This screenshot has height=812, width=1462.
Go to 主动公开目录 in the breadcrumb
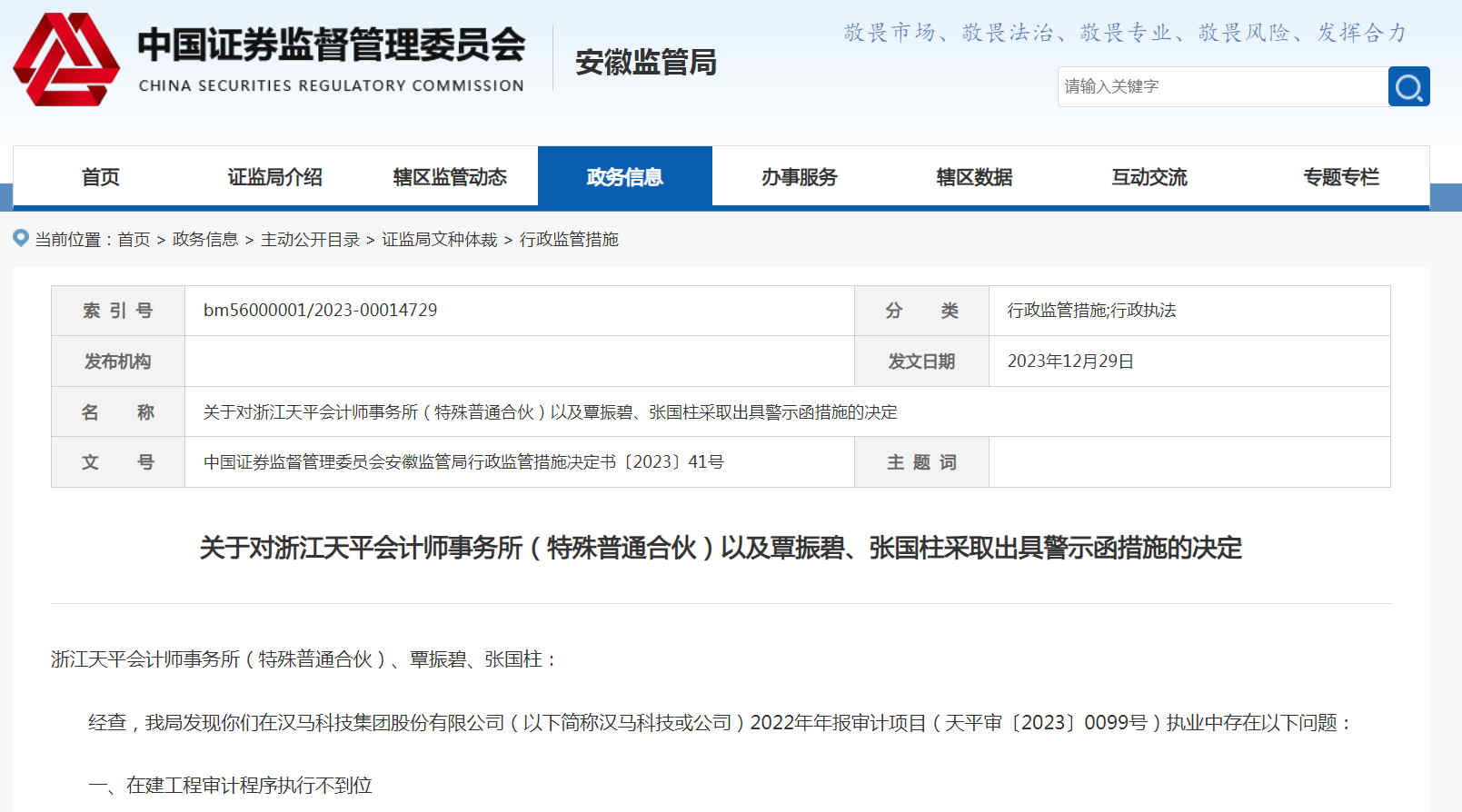311,239
